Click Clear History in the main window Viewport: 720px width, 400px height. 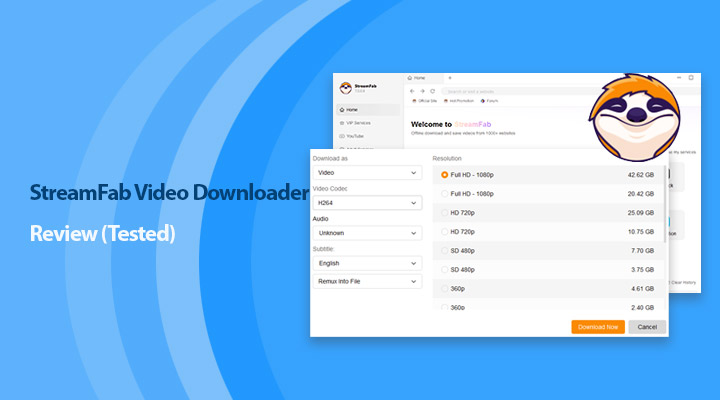coord(683,282)
